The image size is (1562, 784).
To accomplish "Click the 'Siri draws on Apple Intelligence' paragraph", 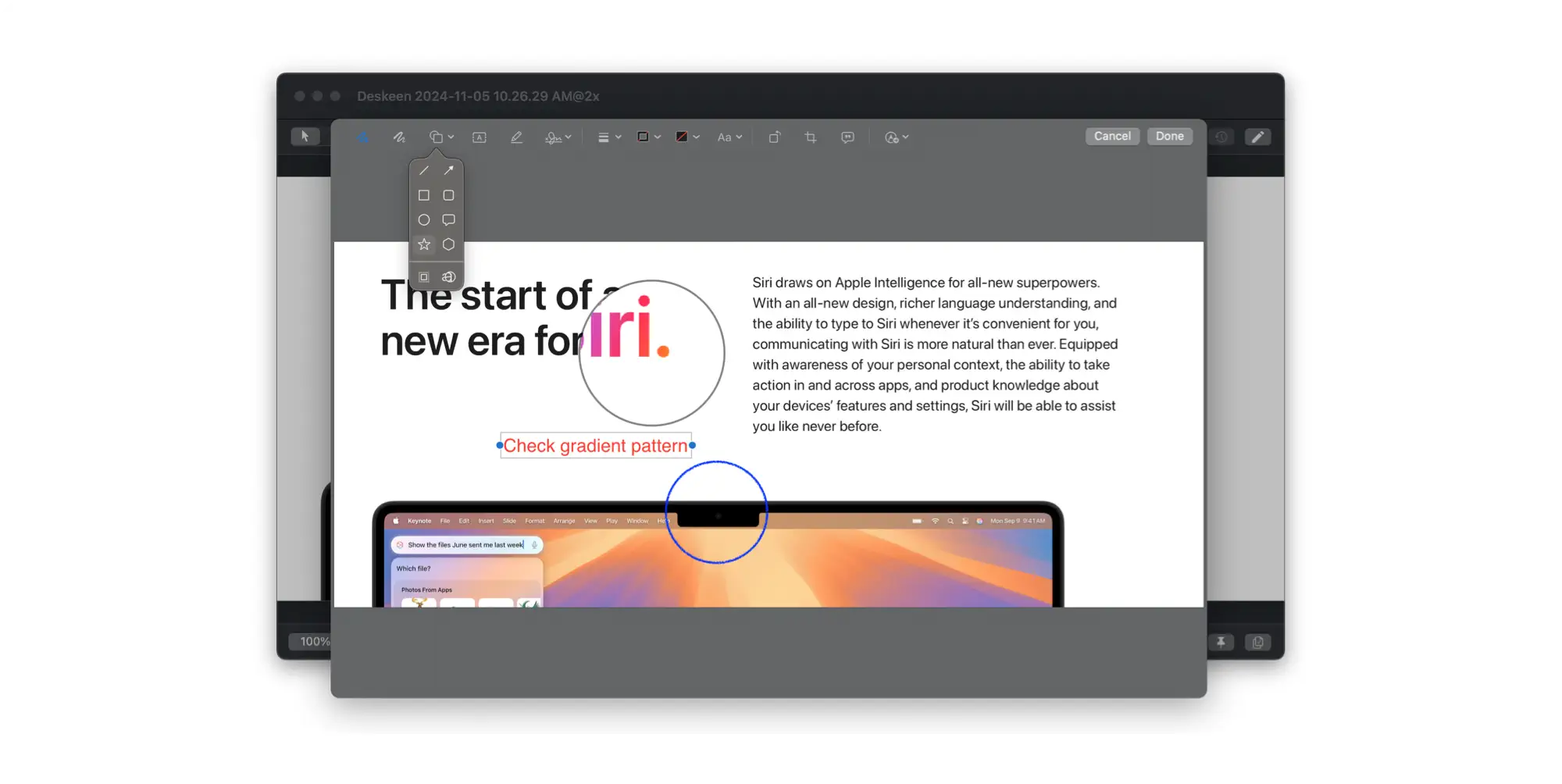I will pos(935,355).
